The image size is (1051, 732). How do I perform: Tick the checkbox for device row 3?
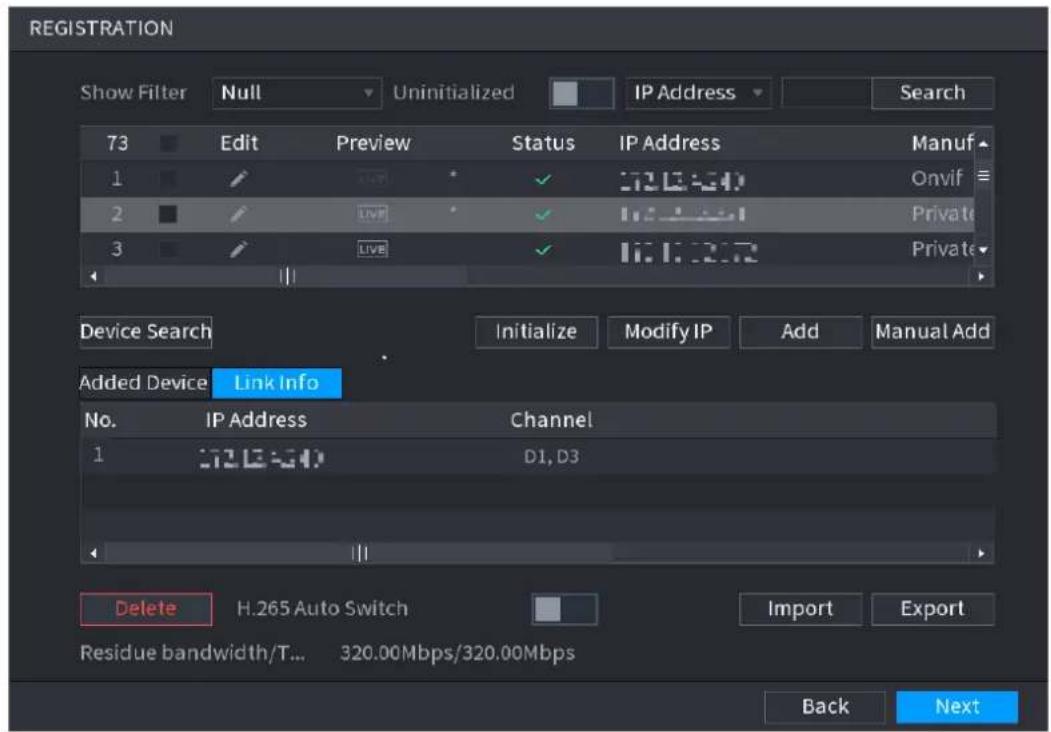point(168,249)
